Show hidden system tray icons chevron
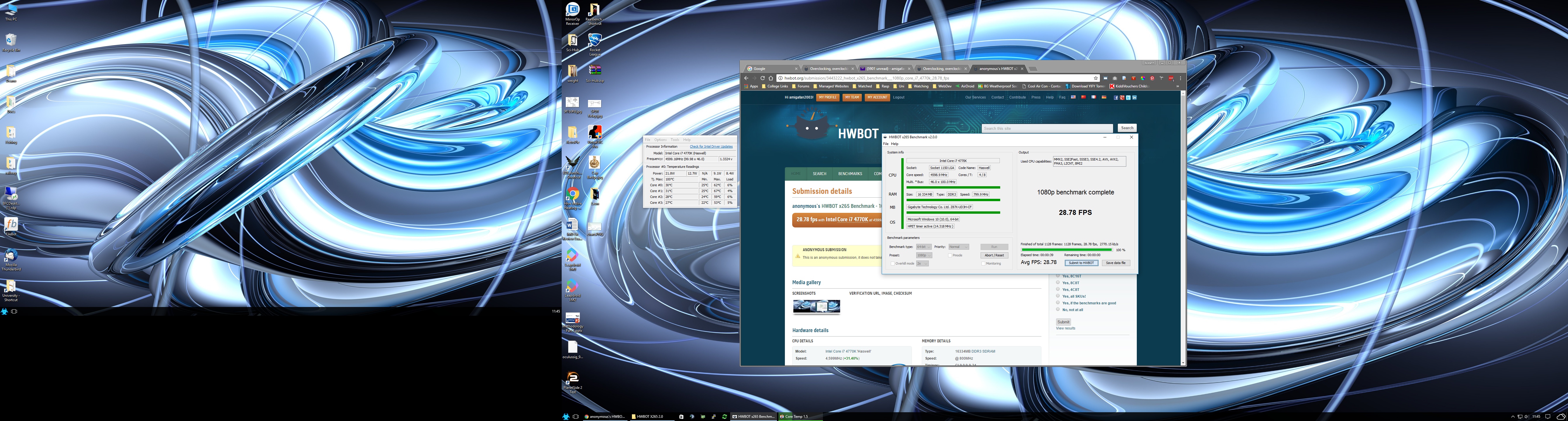Image resolution: width=1568 pixels, height=421 pixels. coord(1513,417)
